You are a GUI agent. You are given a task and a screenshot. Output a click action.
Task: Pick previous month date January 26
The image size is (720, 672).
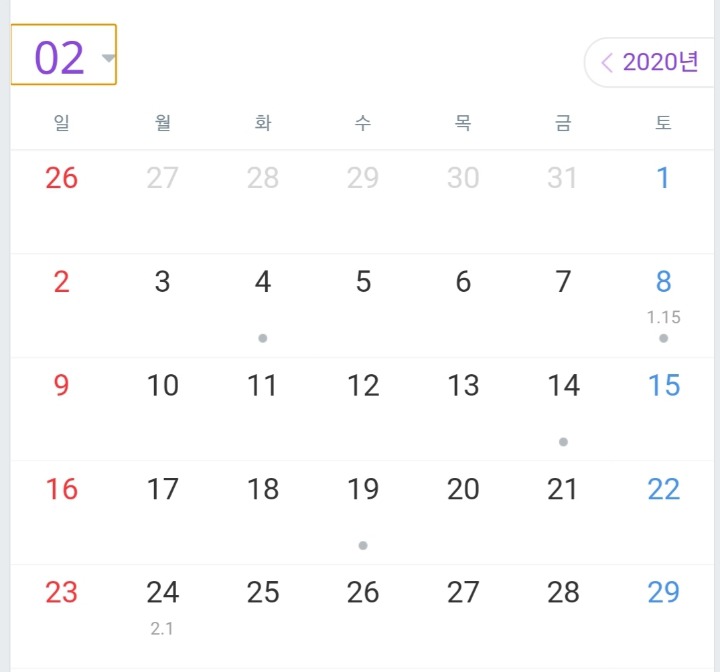click(62, 179)
